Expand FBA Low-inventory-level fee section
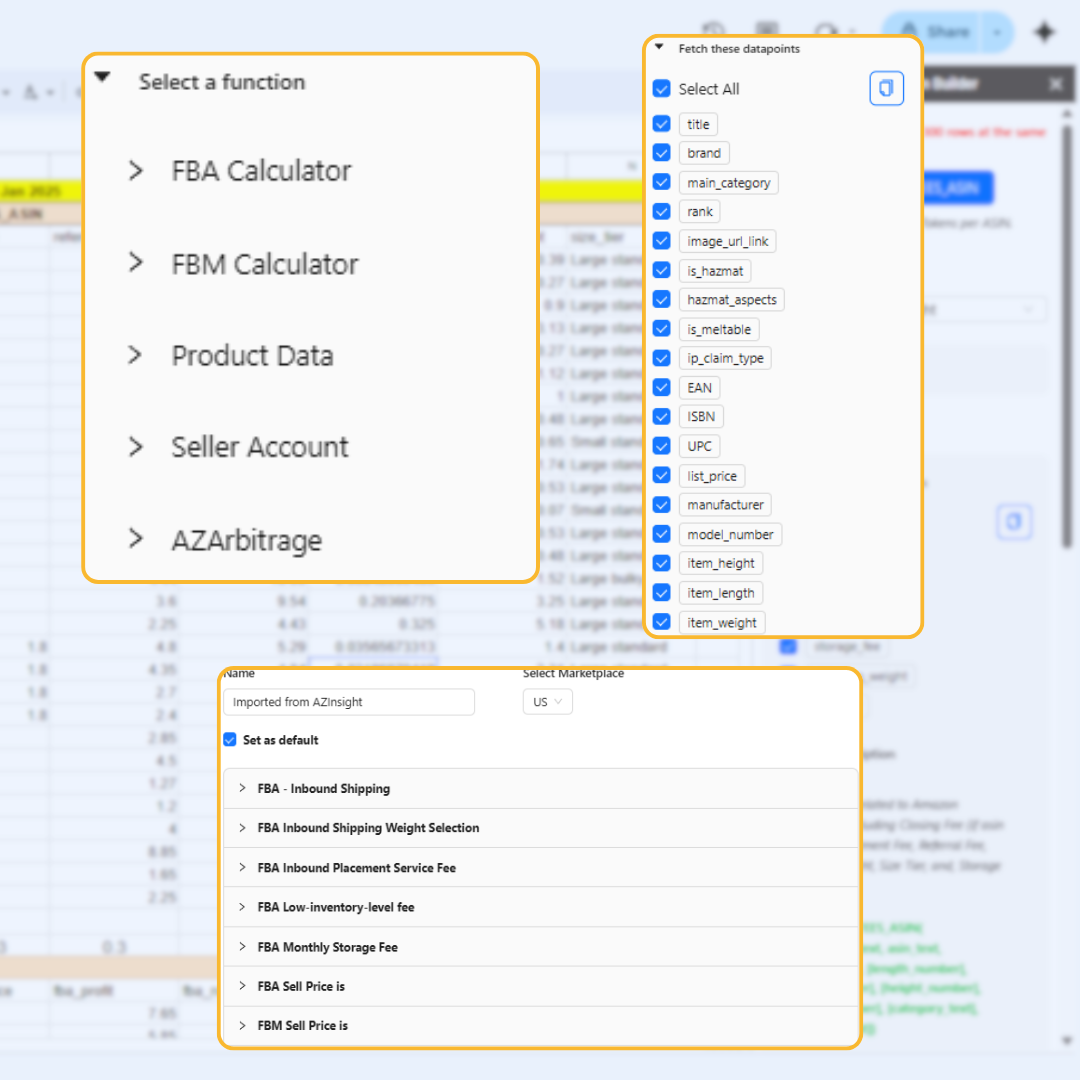The width and height of the screenshot is (1080, 1080). click(x=541, y=907)
